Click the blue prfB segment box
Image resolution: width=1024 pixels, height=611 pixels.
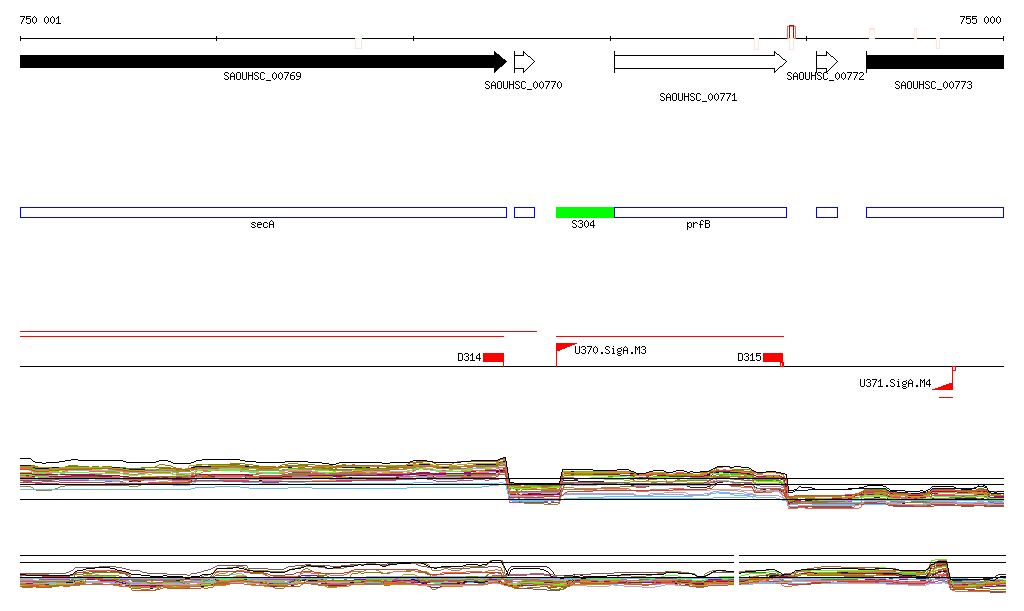coord(701,213)
